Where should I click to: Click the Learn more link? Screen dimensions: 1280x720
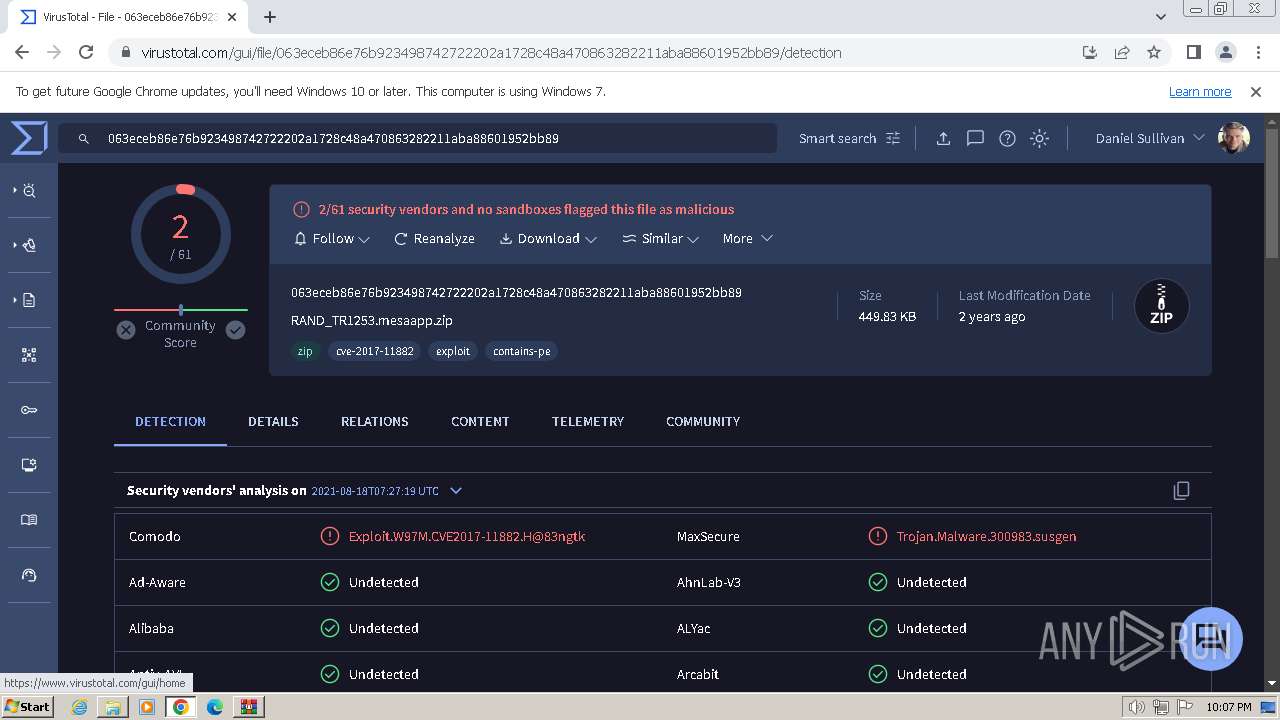tap(1200, 91)
